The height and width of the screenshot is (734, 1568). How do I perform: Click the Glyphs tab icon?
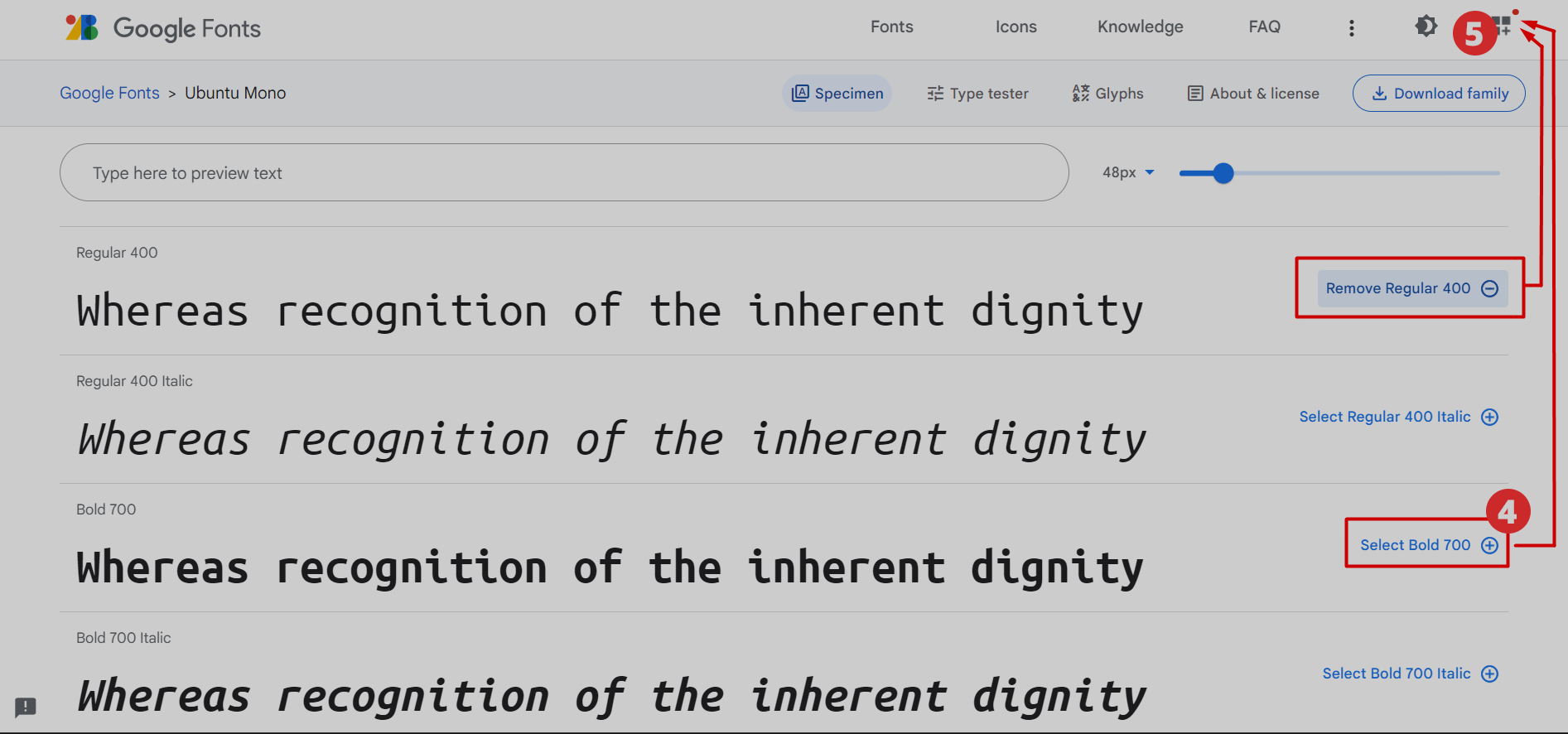1080,94
